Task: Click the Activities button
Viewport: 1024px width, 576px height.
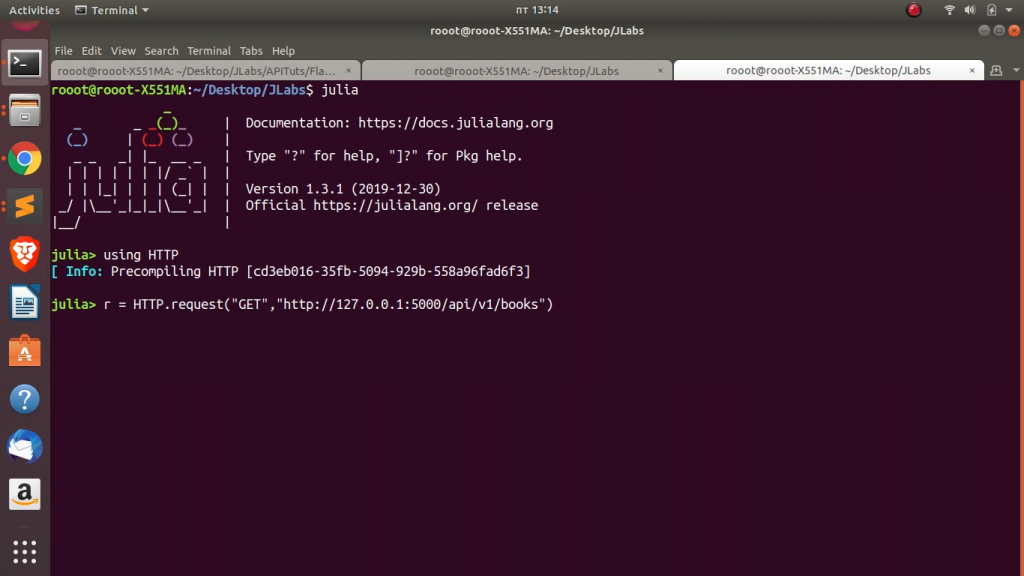Action: click(35, 10)
